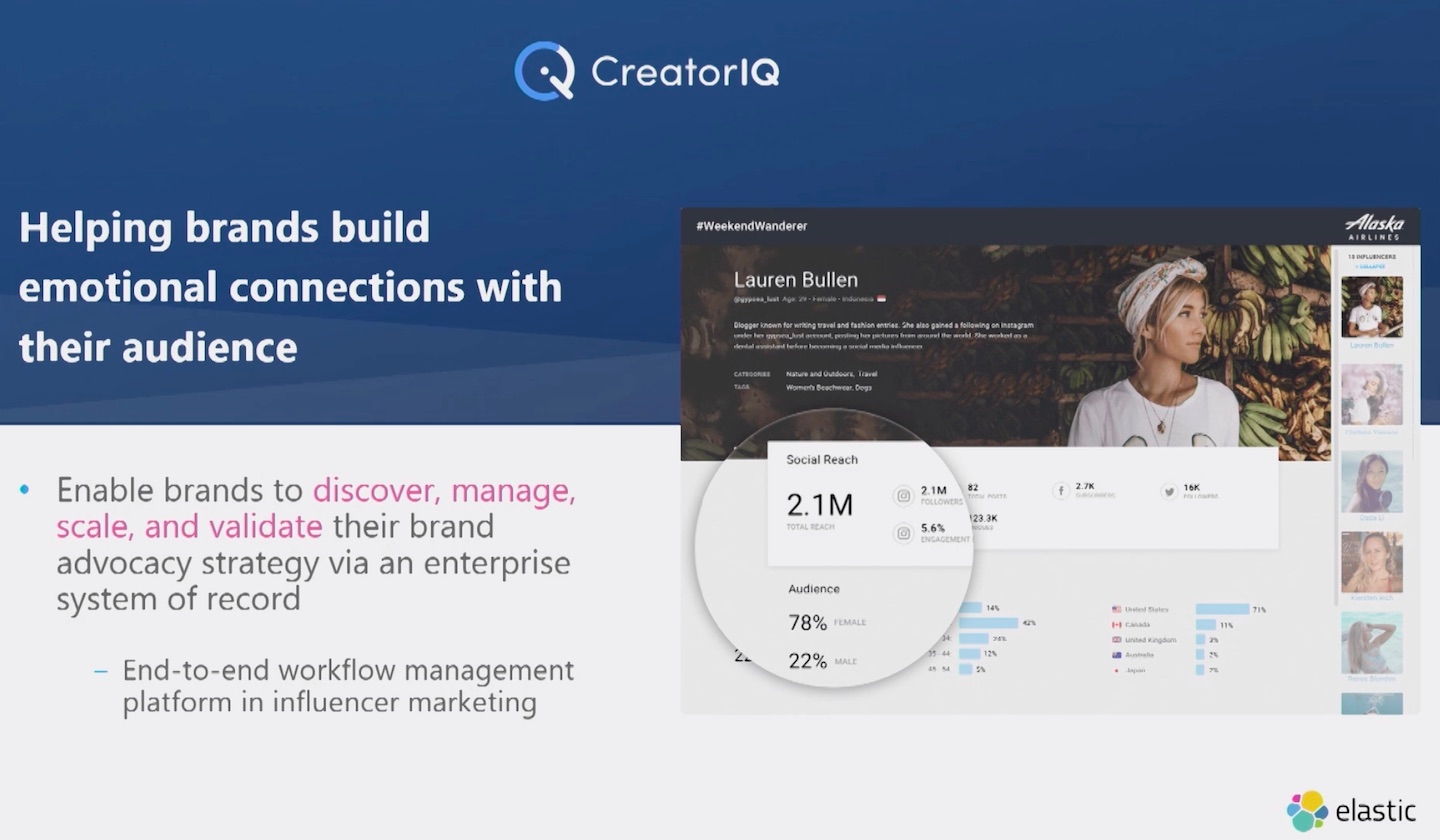Click the Canada 11% bar
1440x840 pixels.
click(x=1206, y=624)
